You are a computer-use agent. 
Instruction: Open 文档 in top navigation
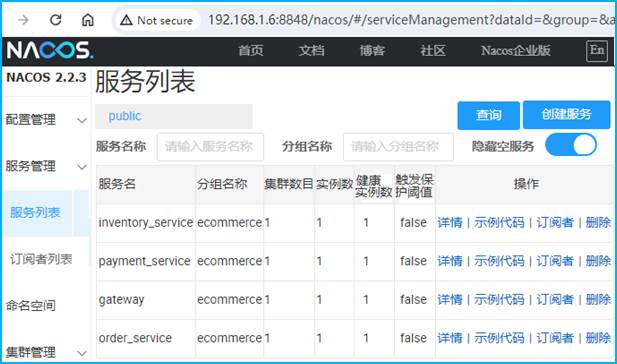[311, 51]
